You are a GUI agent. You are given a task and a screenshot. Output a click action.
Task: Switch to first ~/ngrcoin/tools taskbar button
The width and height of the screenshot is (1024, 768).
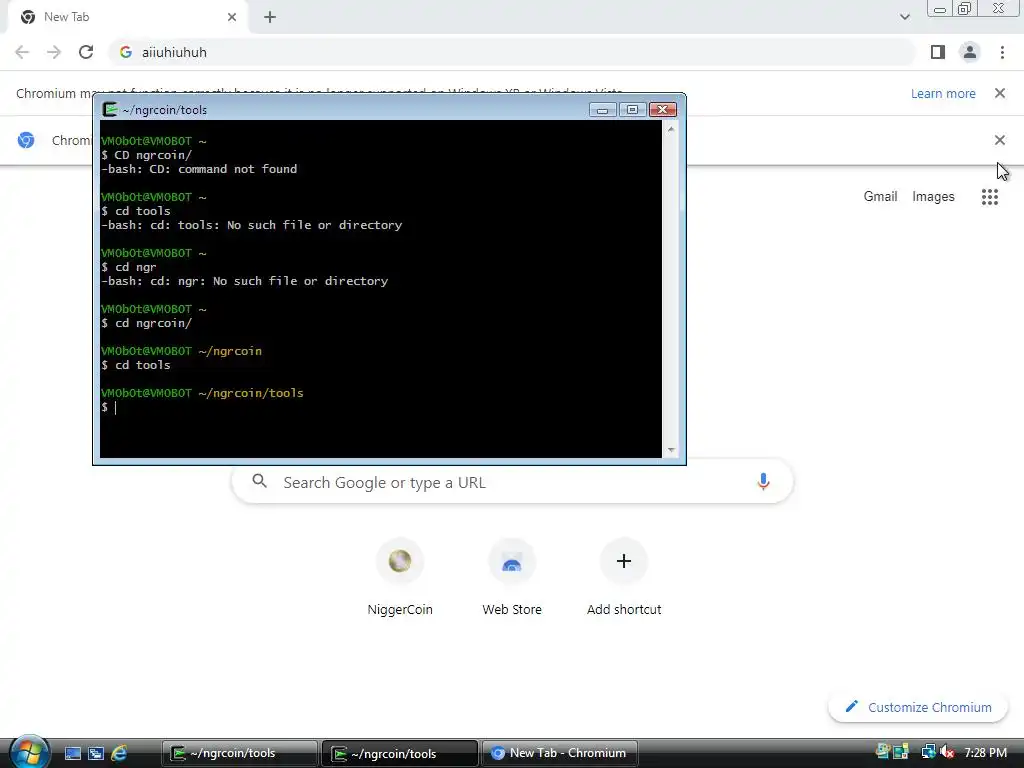[x=240, y=753]
